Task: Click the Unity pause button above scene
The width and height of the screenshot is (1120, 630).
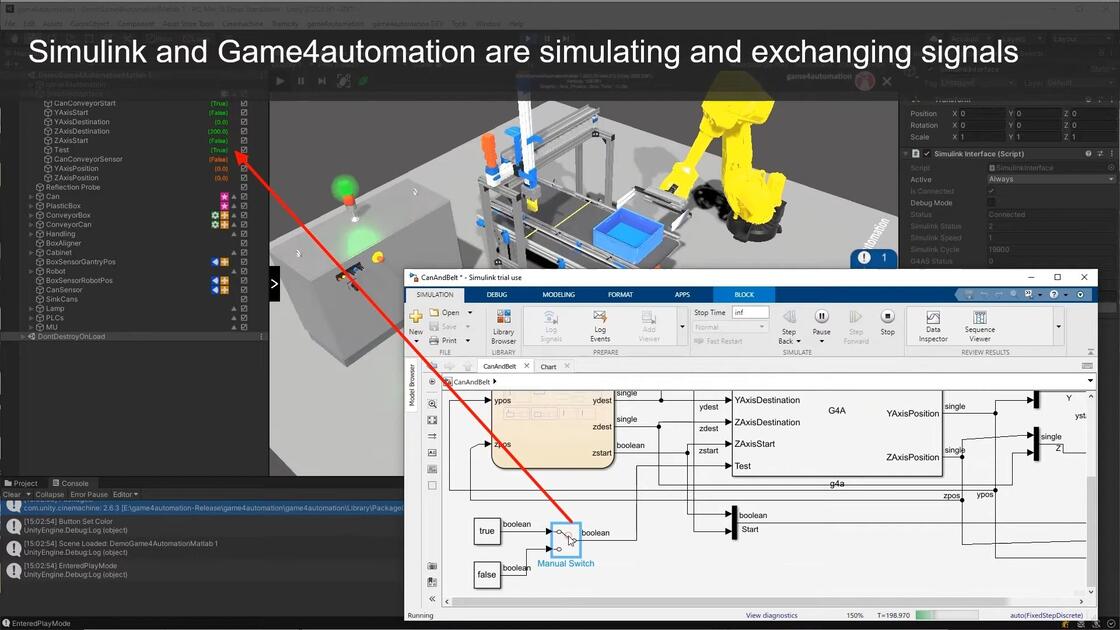Action: coord(301,81)
